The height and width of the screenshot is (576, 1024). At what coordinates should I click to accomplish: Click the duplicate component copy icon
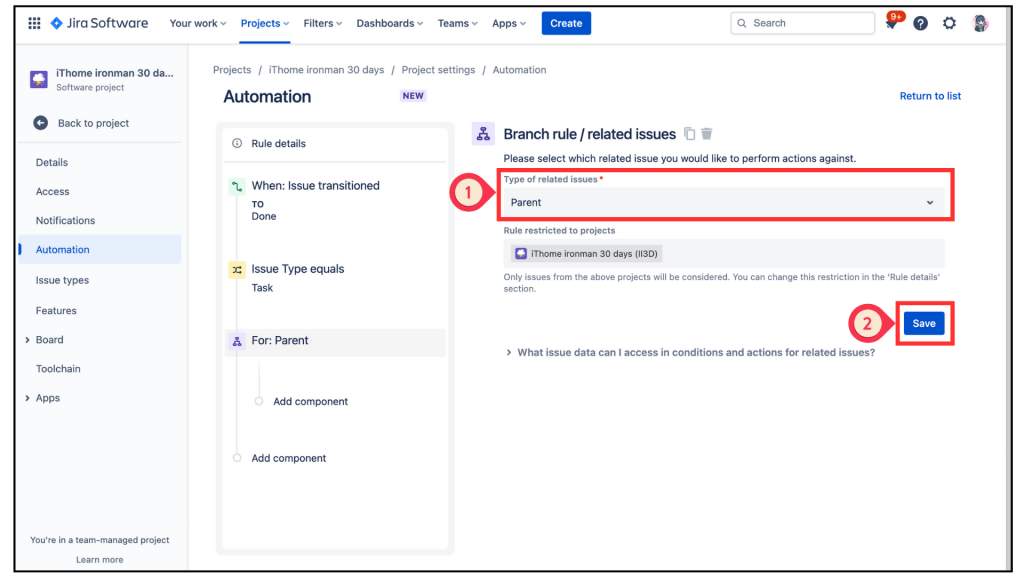(x=689, y=134)
